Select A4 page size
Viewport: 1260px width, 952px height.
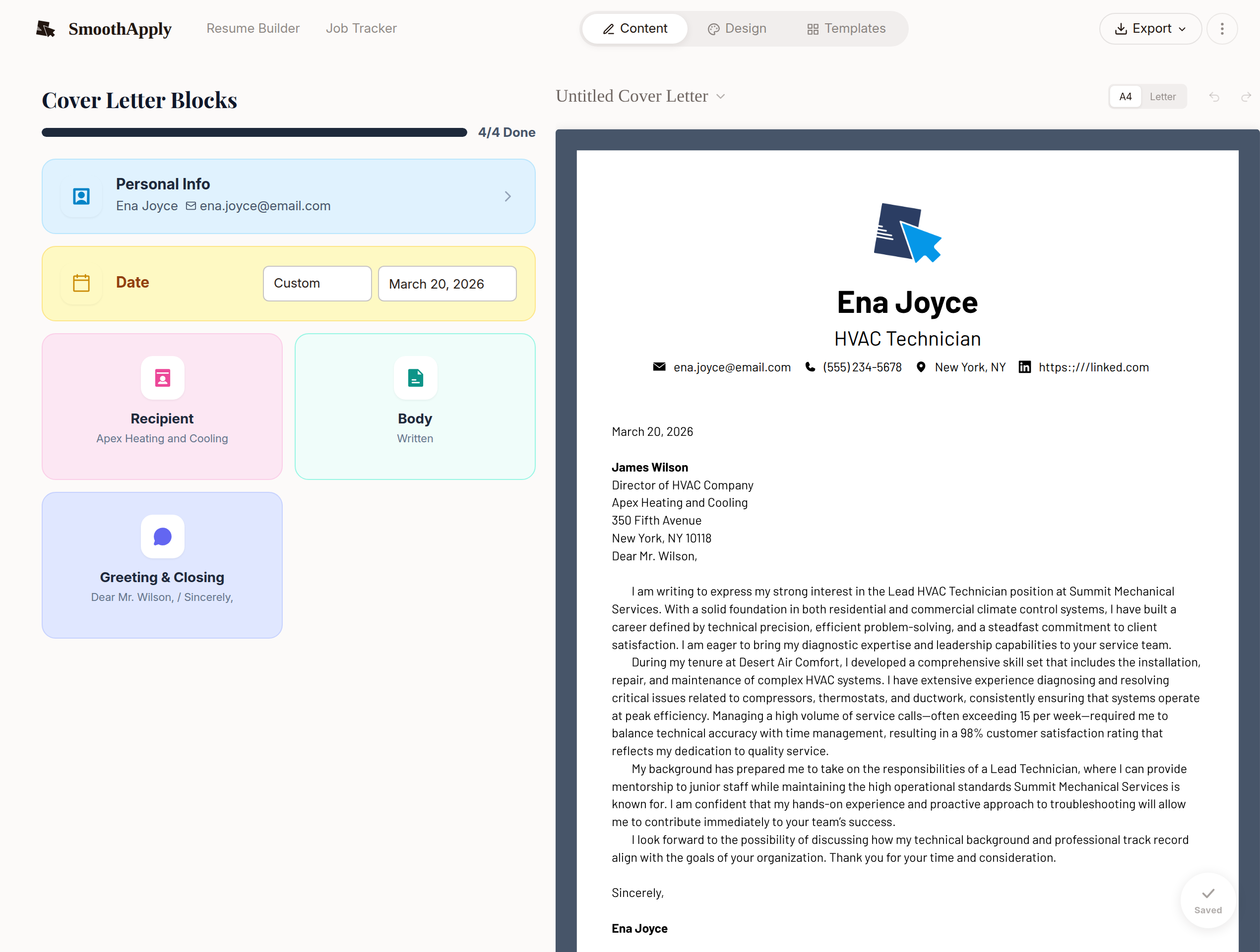pos(1125,97)
